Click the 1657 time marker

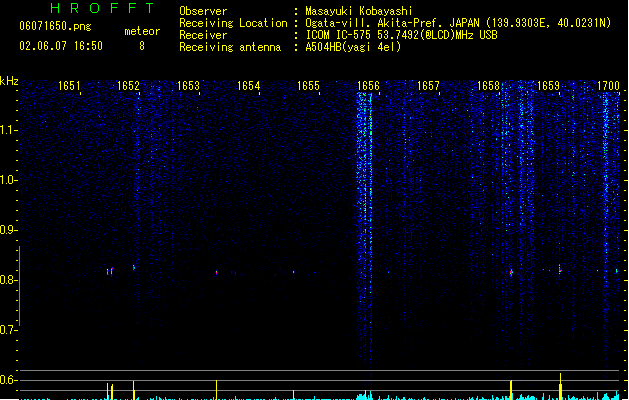(x=428, y=86)
